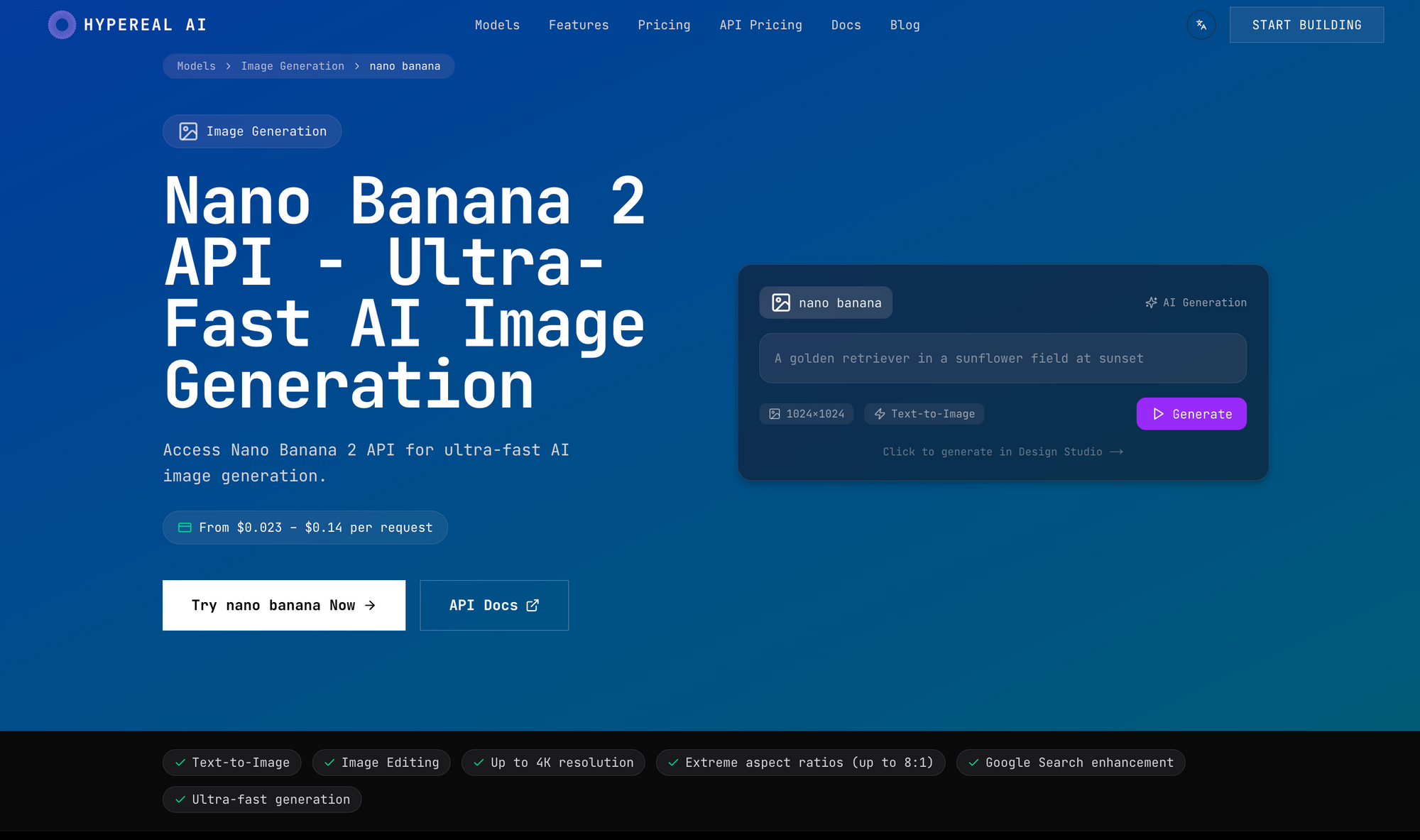This screenshot has width=1420, height=840.
Task: Go to Pricing in the navbar
Action: [664, 25]
